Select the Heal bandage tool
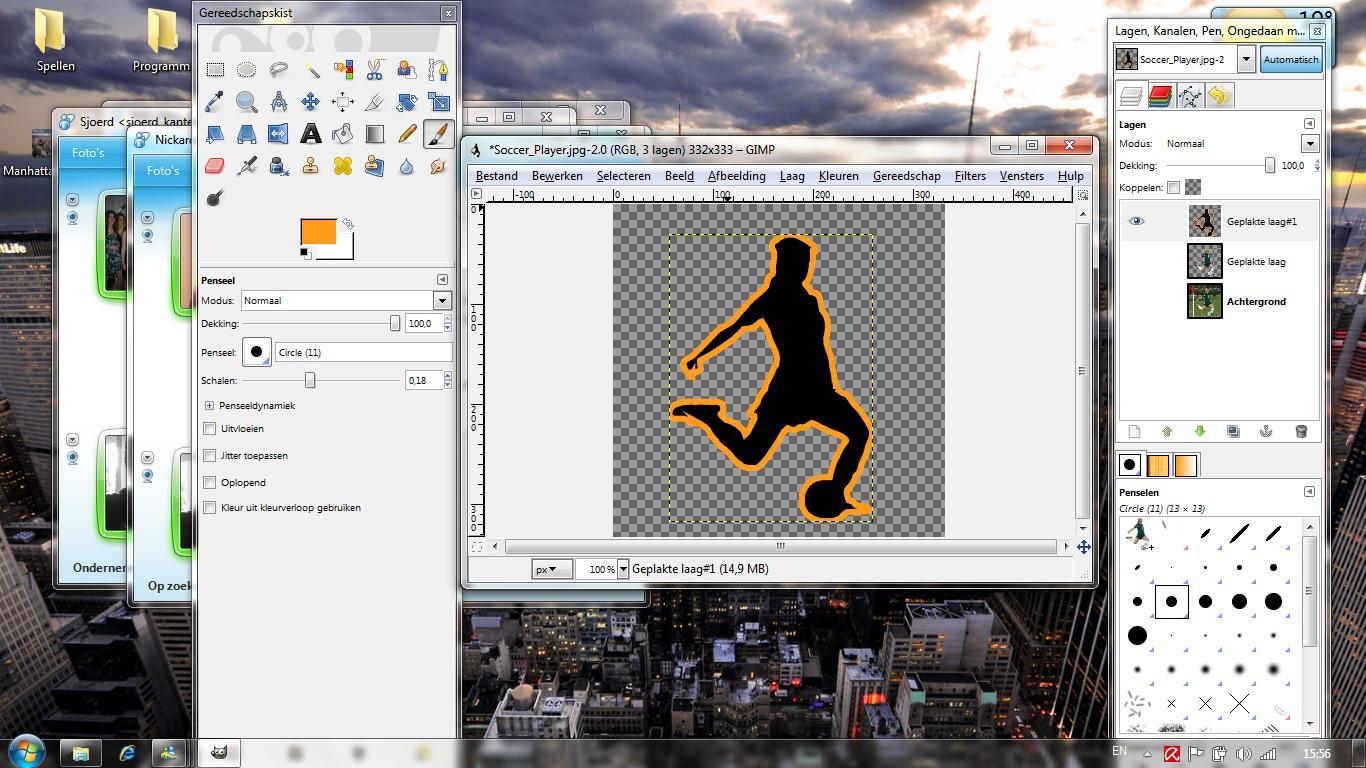Viewport: 1366px width, 768px height. (343, 166)
